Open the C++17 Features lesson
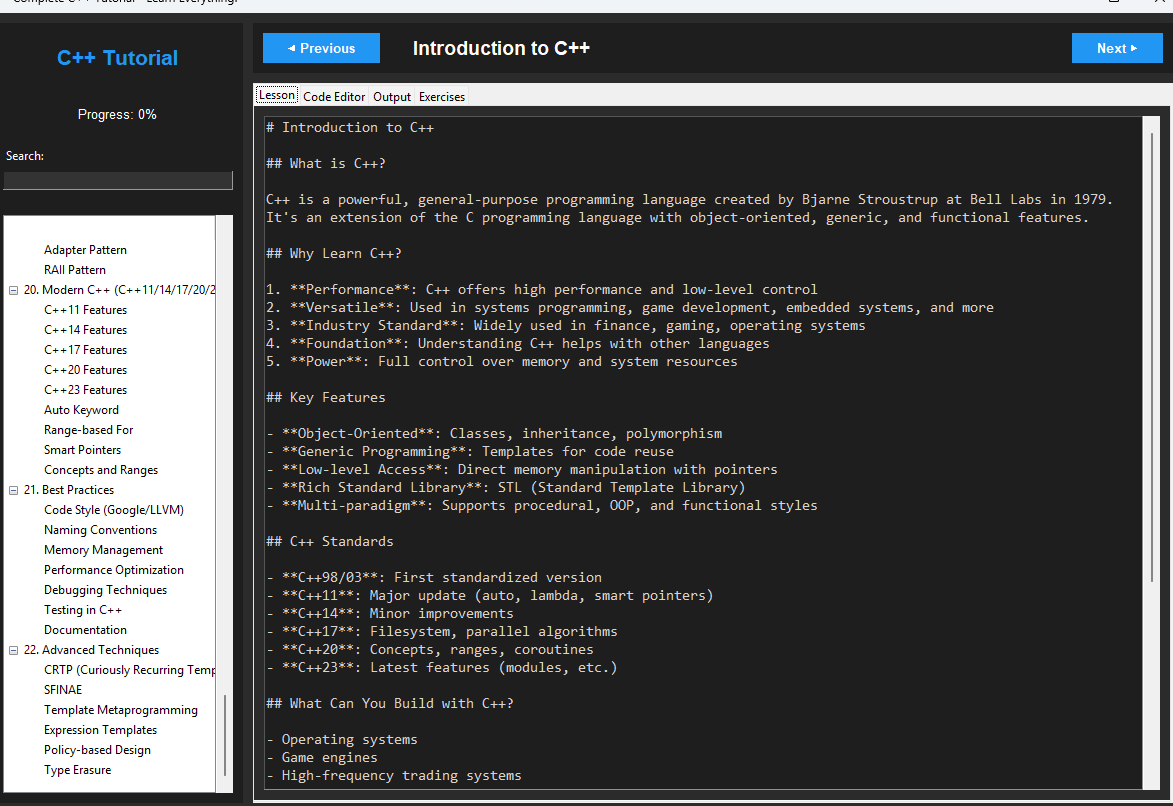 tap(85, 349)
